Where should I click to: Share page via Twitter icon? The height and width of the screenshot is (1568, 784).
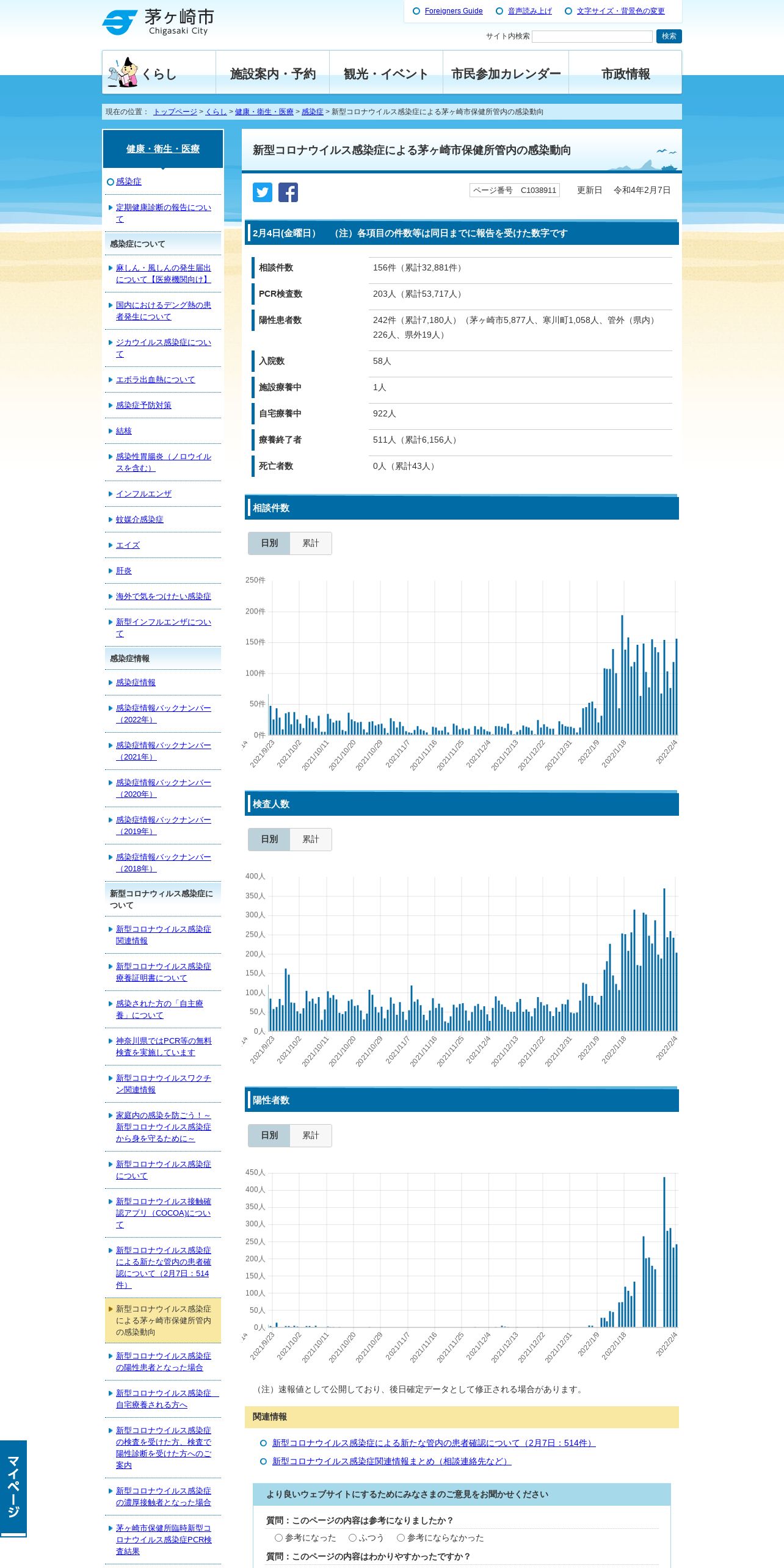263,192
